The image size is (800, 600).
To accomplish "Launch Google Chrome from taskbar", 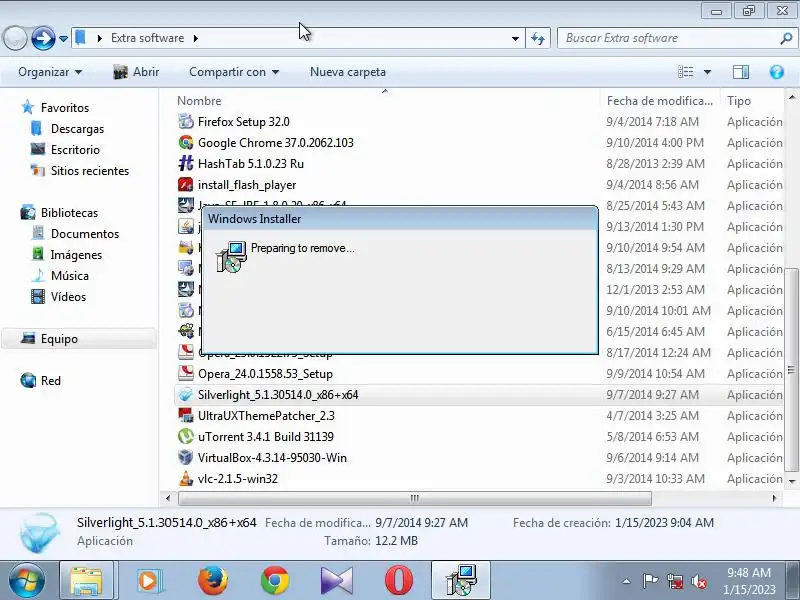I will coord(275,581).
